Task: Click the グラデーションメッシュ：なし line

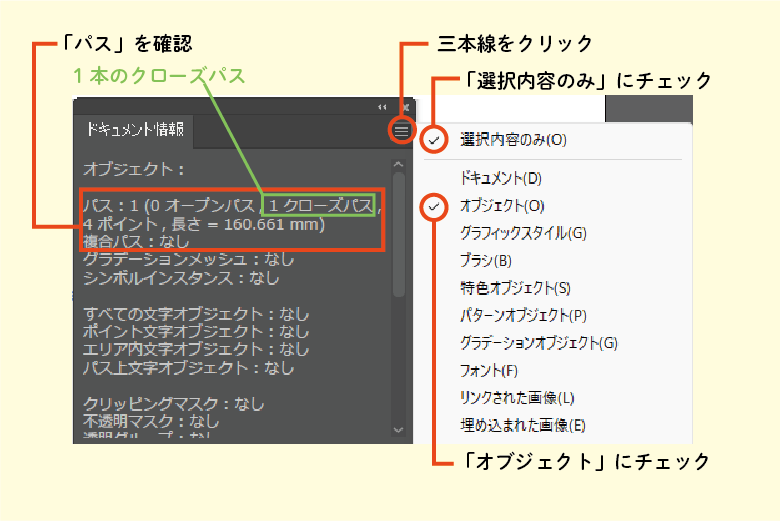Action: pyautogui.click(x=189, y=259)
